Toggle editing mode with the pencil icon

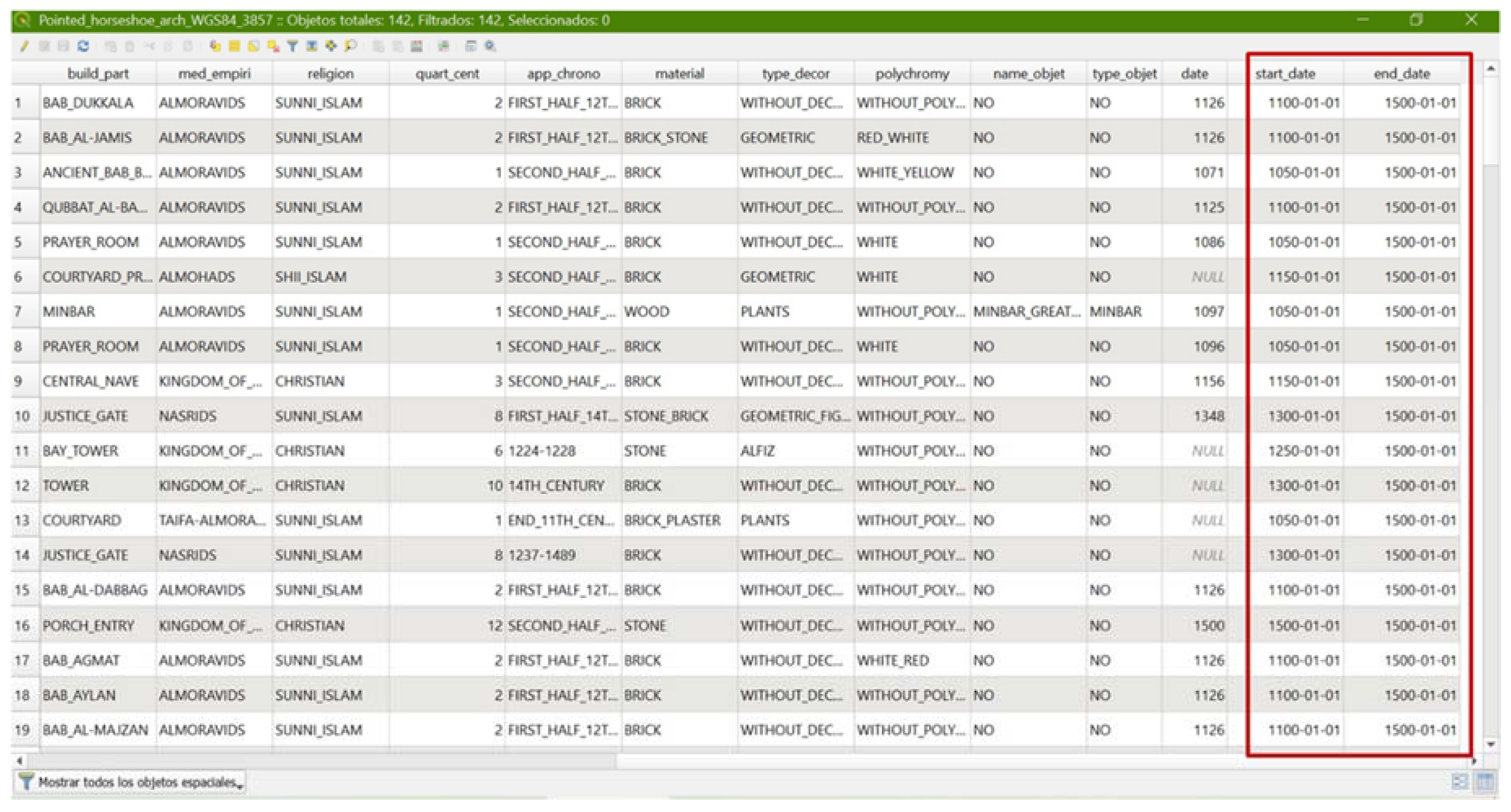click(x=24, y=46)
